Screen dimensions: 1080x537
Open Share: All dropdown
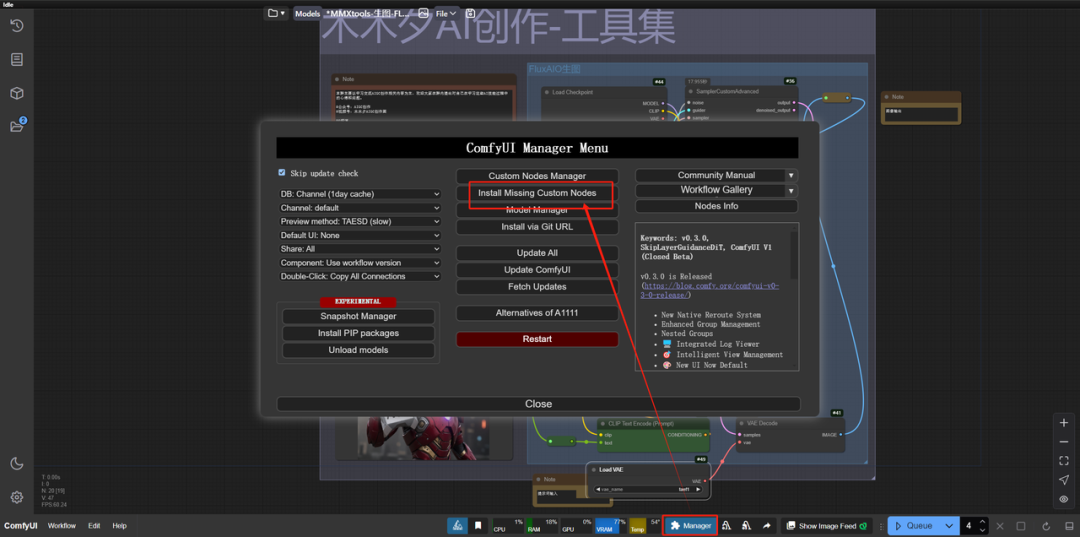coord(360,249)
